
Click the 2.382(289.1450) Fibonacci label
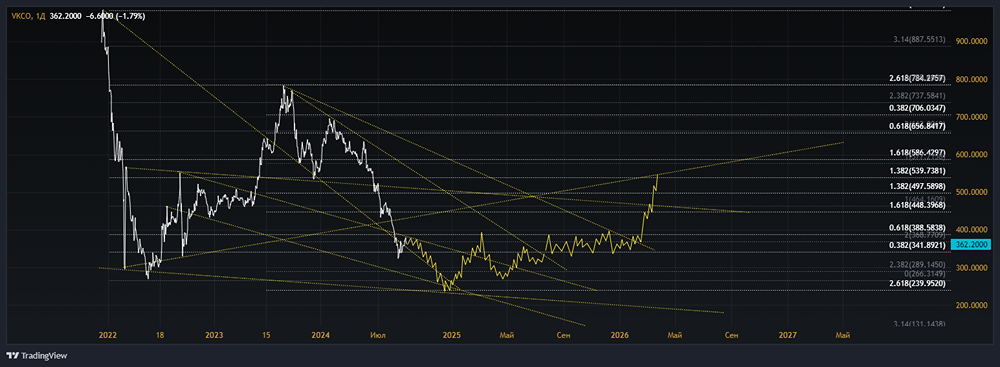(917, 264)
